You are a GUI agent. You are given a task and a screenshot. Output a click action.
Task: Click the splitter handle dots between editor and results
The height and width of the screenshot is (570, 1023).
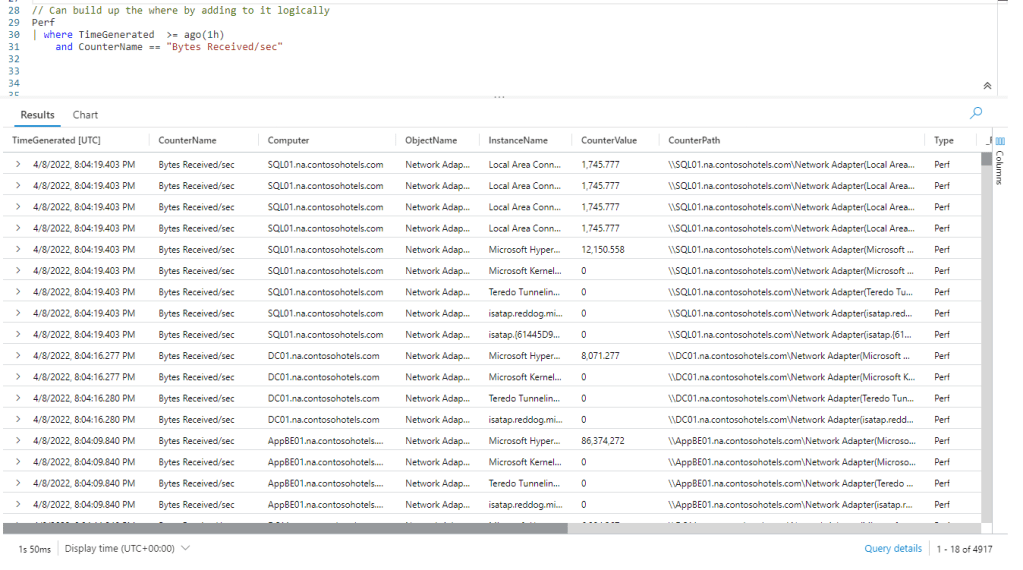pos(498,97)
